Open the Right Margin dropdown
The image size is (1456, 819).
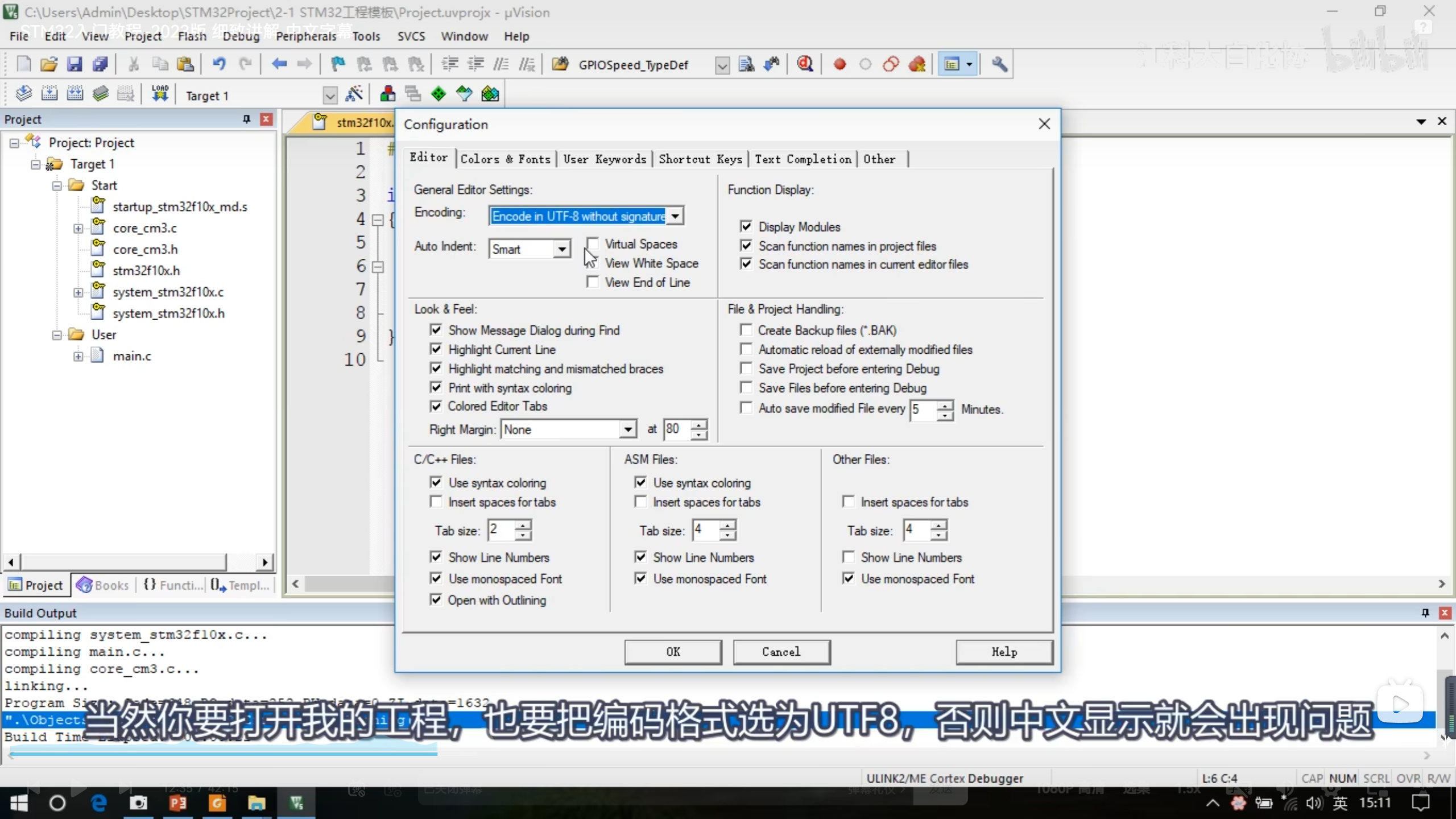[627, 429]
